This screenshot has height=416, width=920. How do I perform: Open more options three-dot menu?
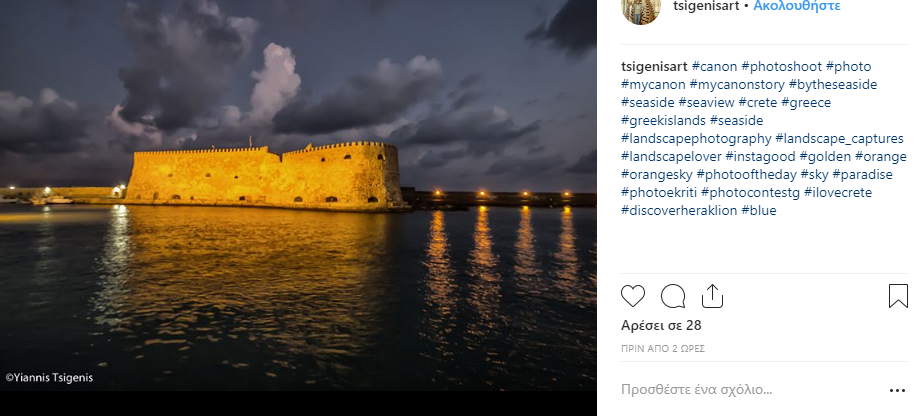click(897, 391)
